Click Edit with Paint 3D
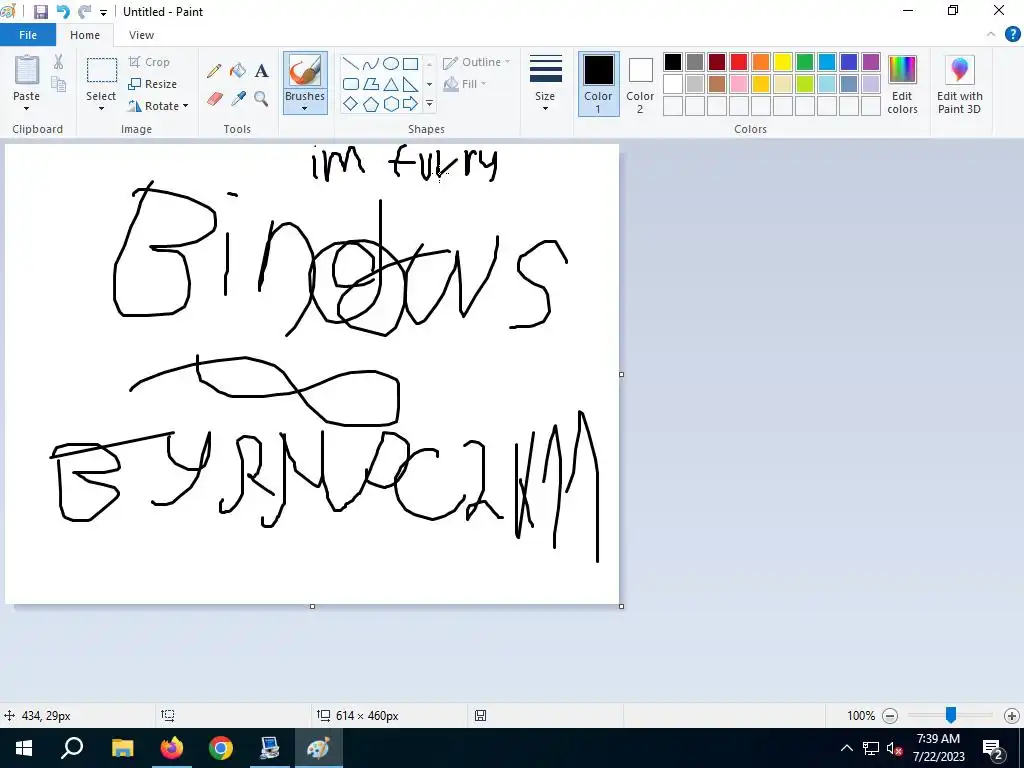Image resolution: width=1024 pixels, height=768 pixels. tap(959, 84)
